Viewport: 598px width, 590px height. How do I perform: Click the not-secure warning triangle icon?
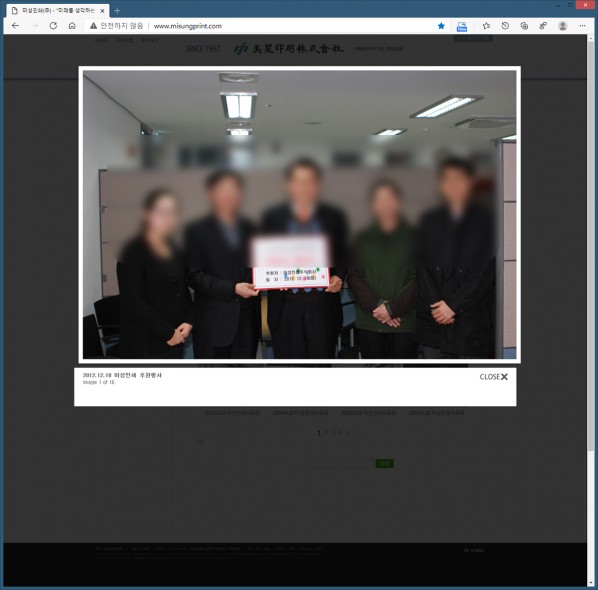pyautogui.click(x=93, y=26)
